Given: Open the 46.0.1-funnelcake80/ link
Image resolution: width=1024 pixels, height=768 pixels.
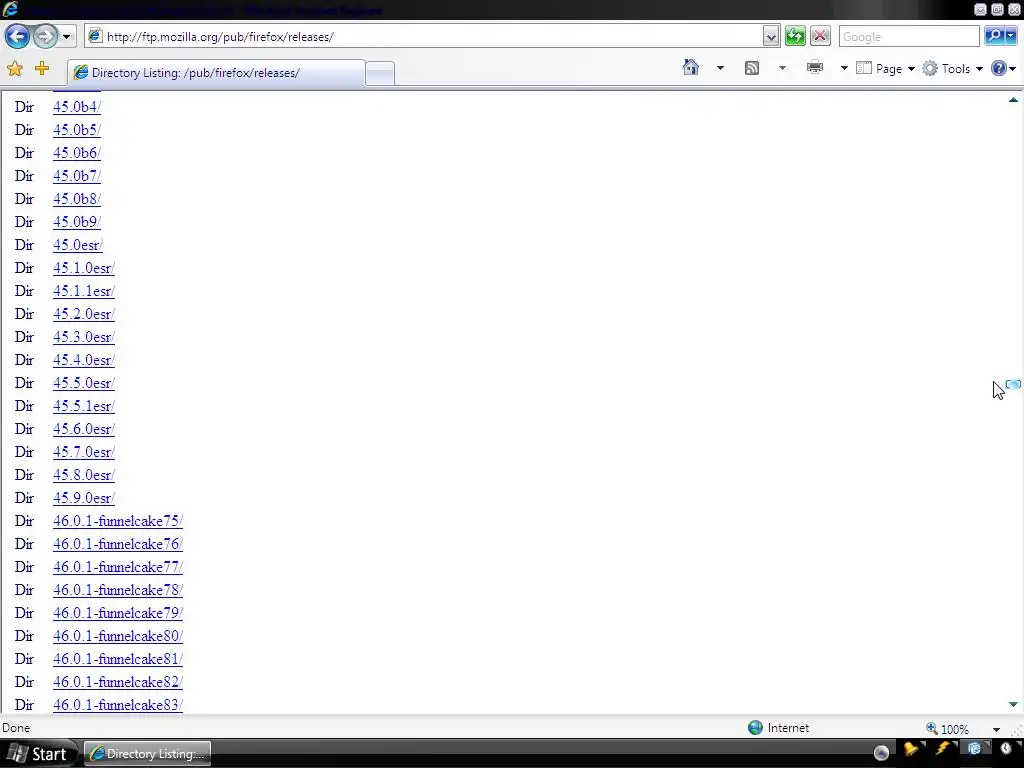Looking at the screenshot, I should pyautogui.click(x=118, y=636).
